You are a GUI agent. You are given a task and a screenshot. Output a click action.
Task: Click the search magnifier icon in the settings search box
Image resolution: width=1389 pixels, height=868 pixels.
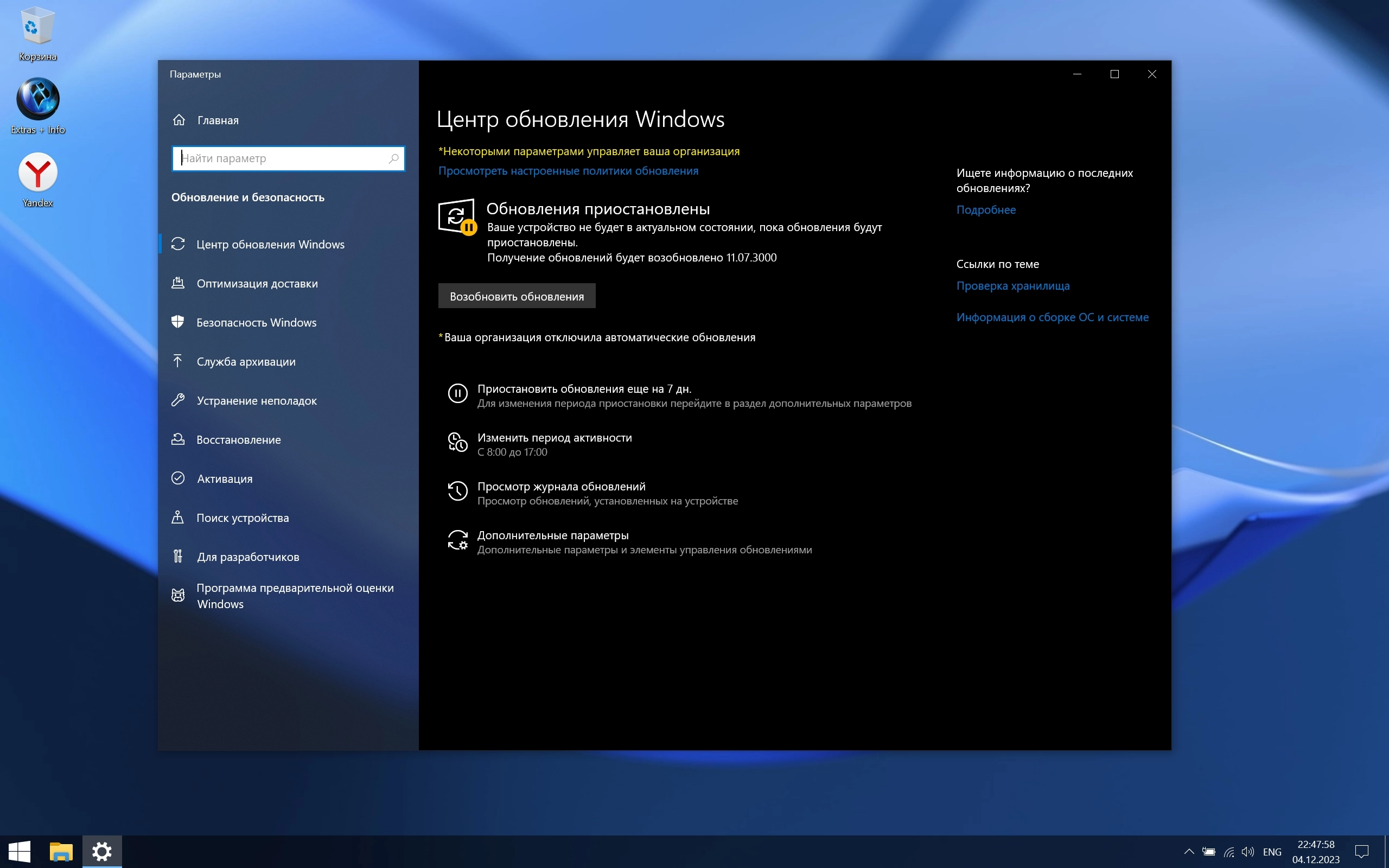[x=393, y=158]
